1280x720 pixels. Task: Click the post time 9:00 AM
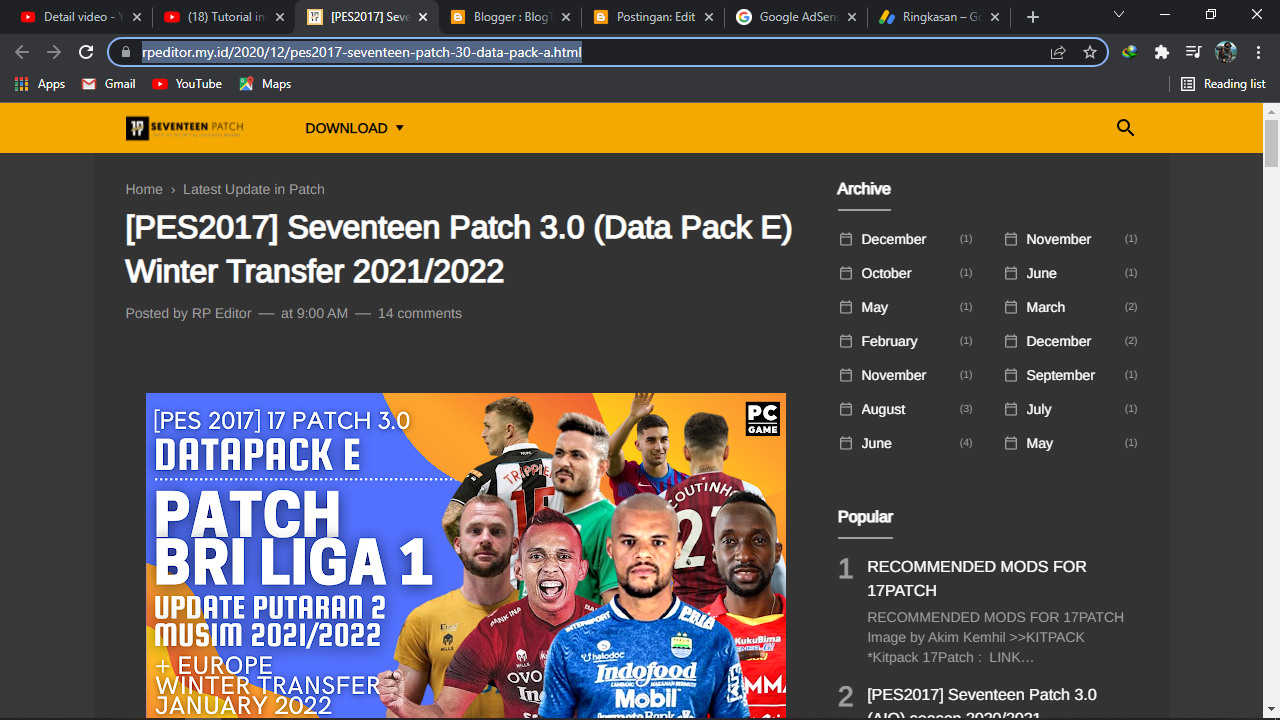click(x=314, y=313)
